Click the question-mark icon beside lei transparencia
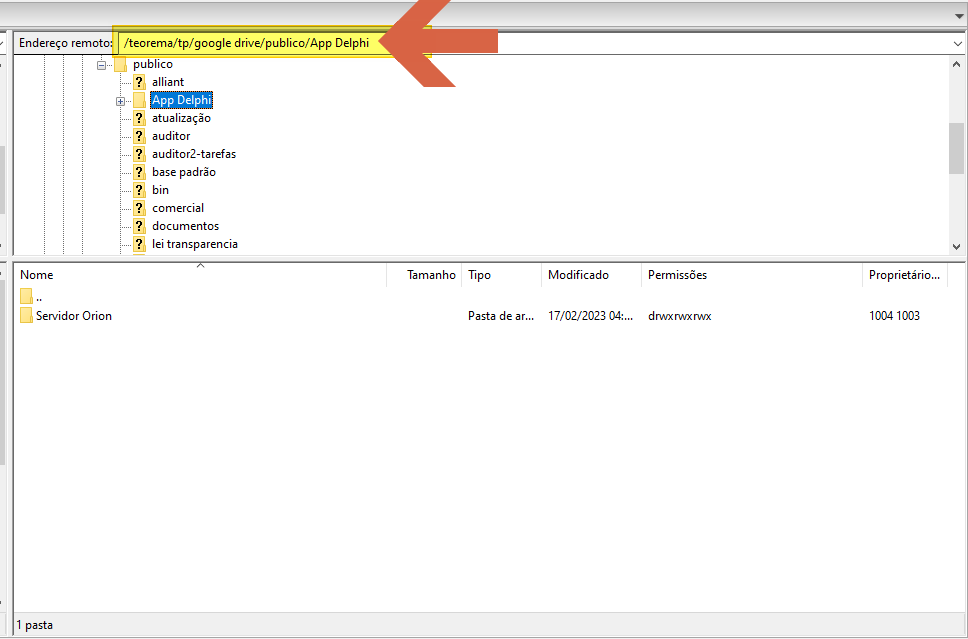This screenshot has width=968, height=639. (140, 244)
